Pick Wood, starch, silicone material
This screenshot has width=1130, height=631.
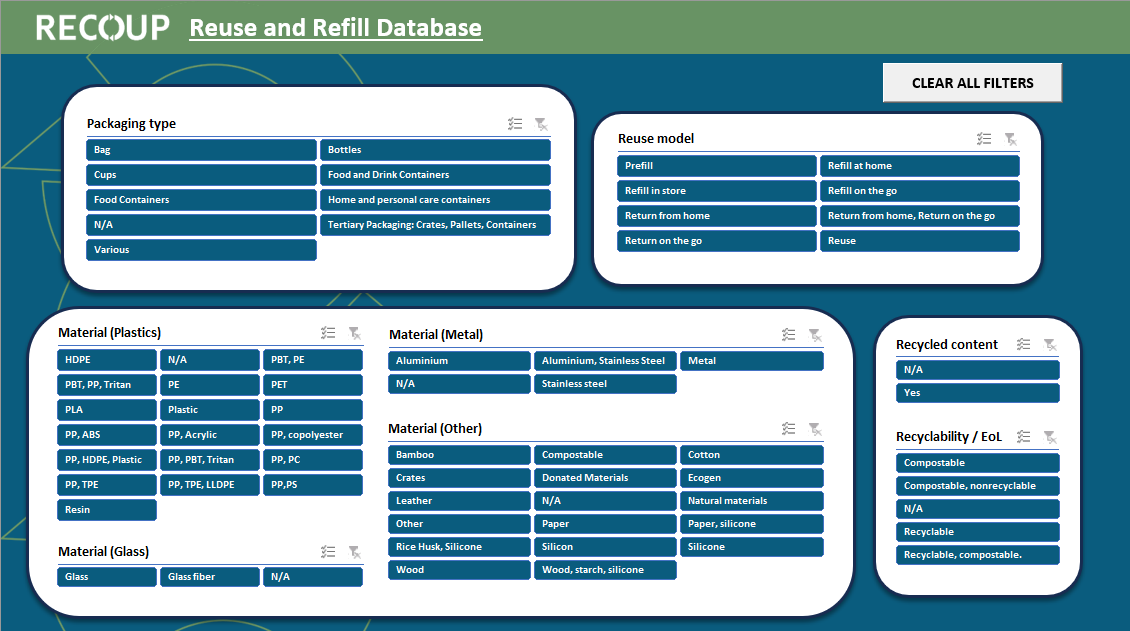click(x=605, y=570)
